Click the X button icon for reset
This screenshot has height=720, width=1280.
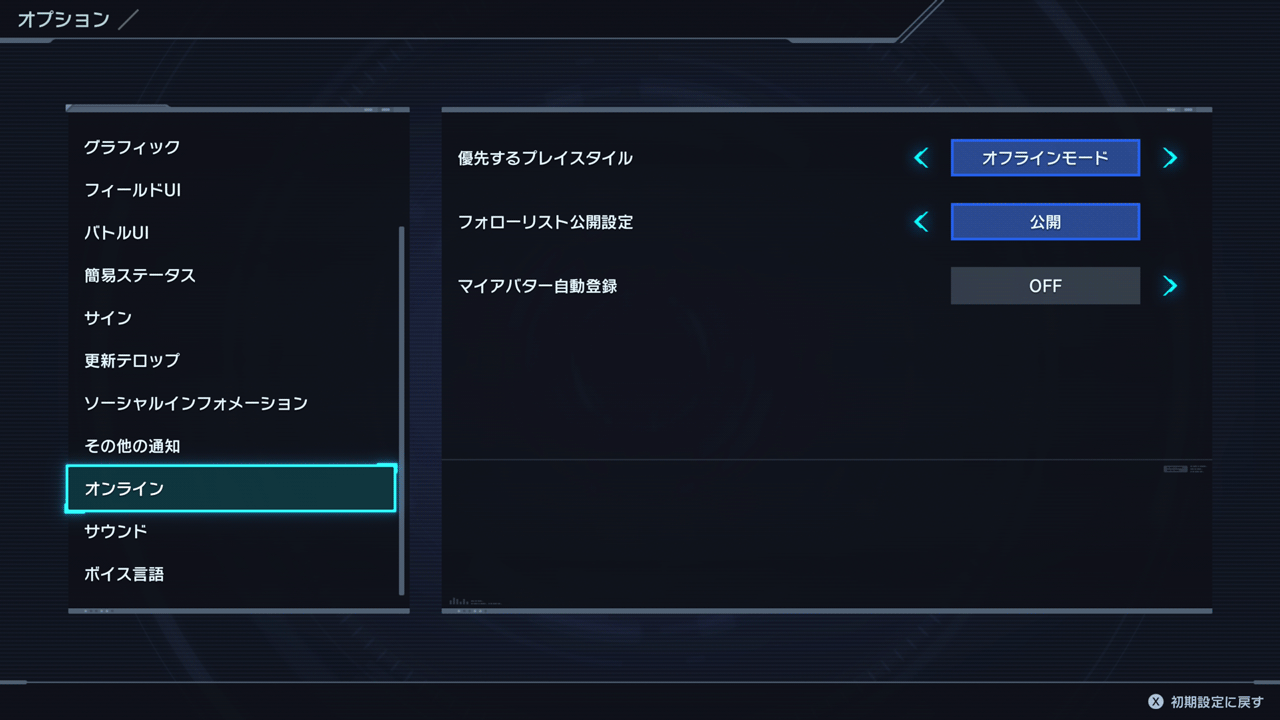[1155, 702]
